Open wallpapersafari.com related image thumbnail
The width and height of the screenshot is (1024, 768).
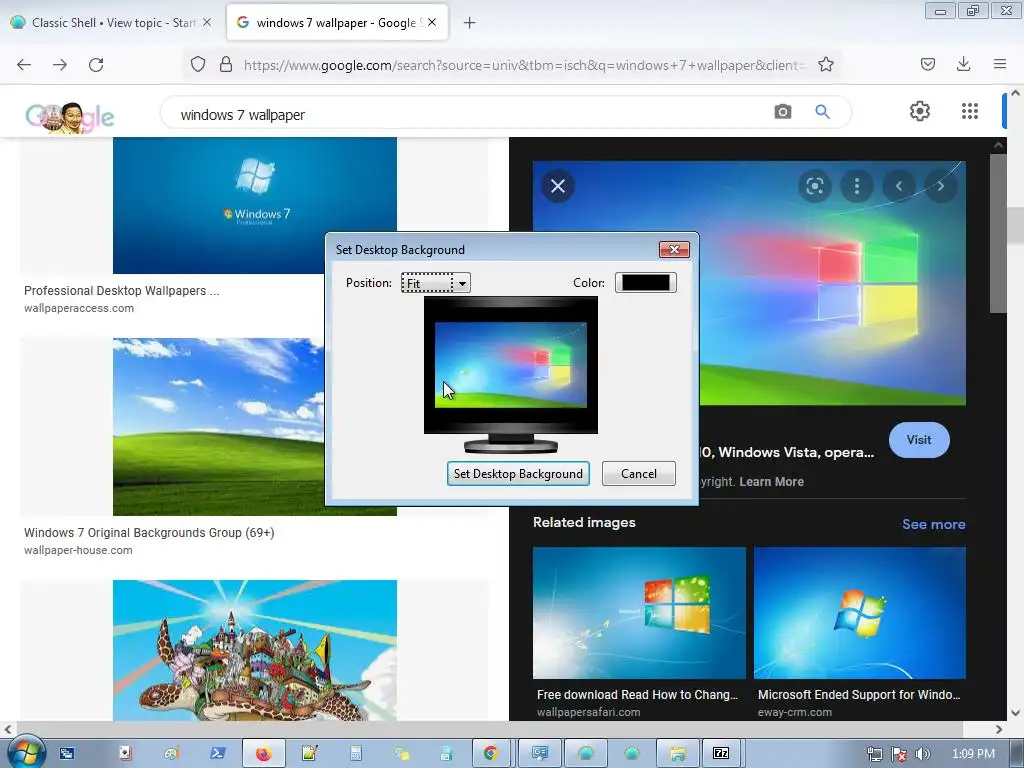click(x=639, y=613)
